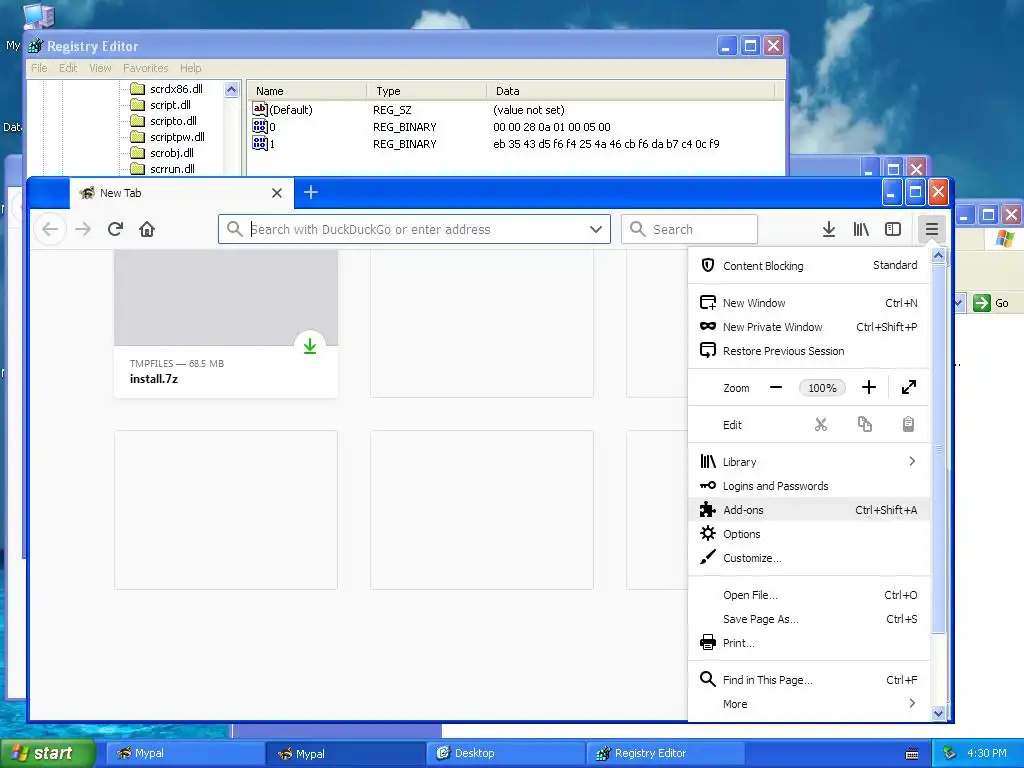Choose New Window menu entry
The height and width of the screenshot is (768, 1024).
[808, 303]
